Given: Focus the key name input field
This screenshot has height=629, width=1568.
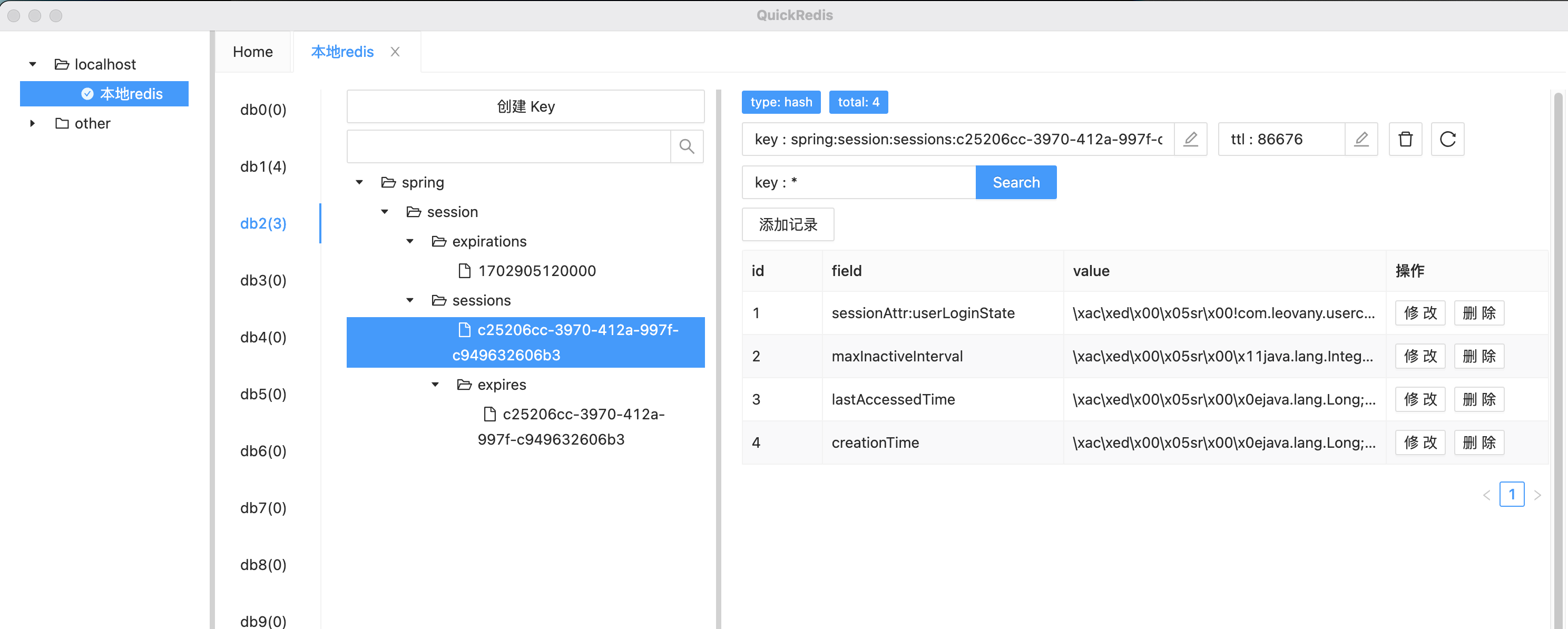Looking at the screenshot, I should click(x=958, y=139).
